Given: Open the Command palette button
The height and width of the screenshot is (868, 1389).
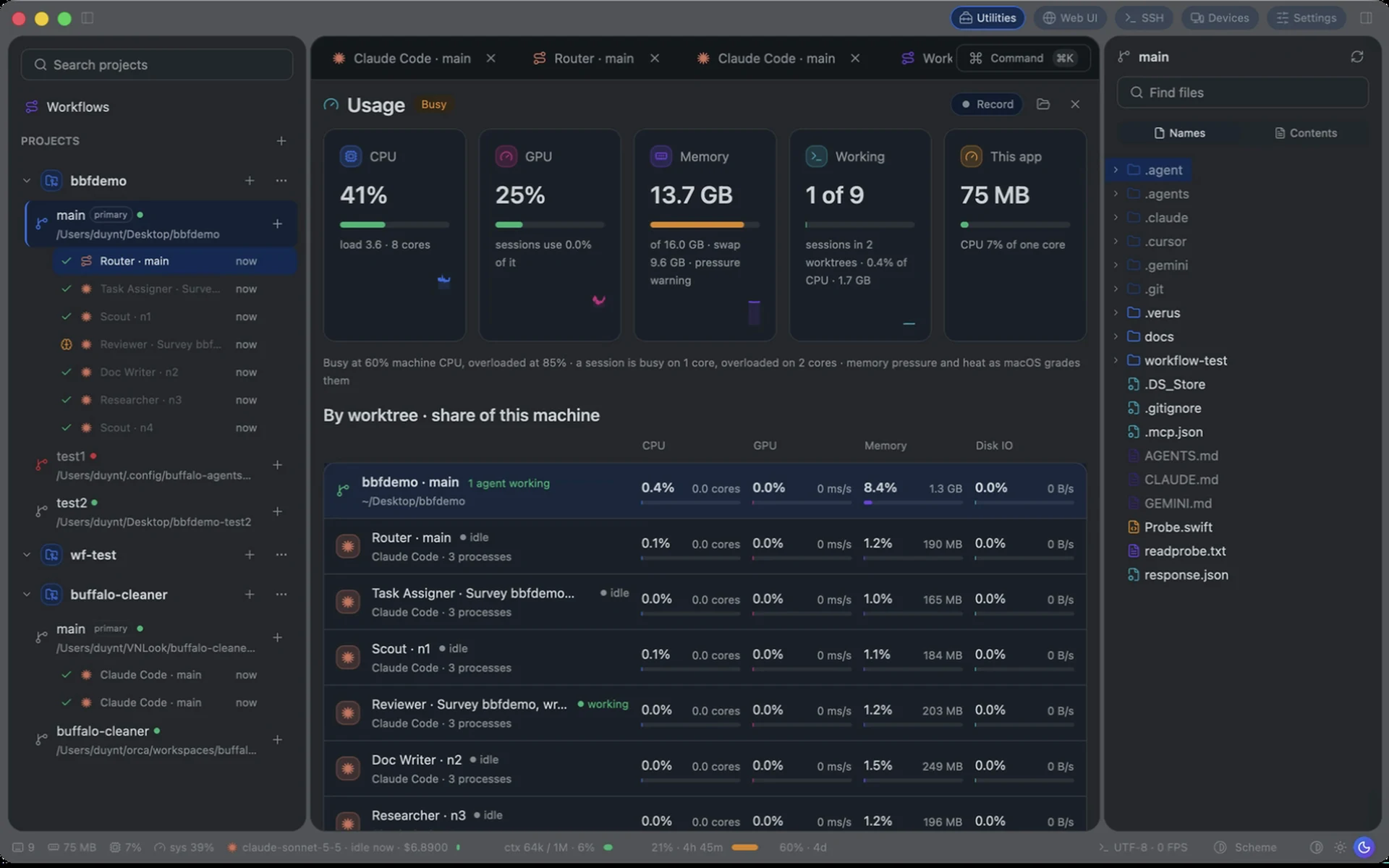Looking at the screenshot, I should click(x=1023, y=58).
